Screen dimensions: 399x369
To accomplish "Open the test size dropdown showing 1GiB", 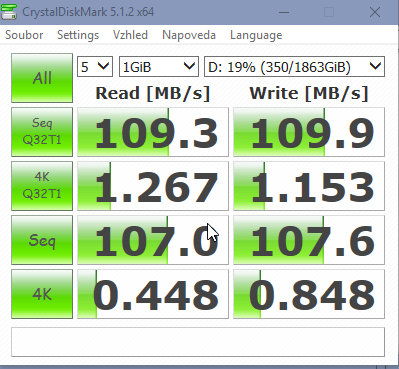I will pyautogui.click(x=159, y=67).
